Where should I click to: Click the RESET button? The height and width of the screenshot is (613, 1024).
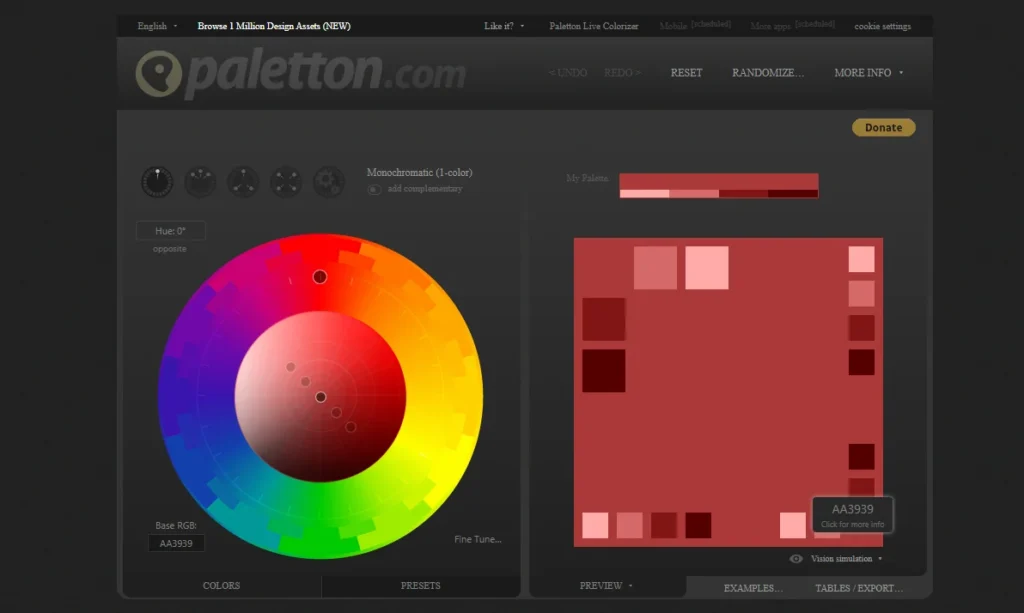(x=686, y=72)
